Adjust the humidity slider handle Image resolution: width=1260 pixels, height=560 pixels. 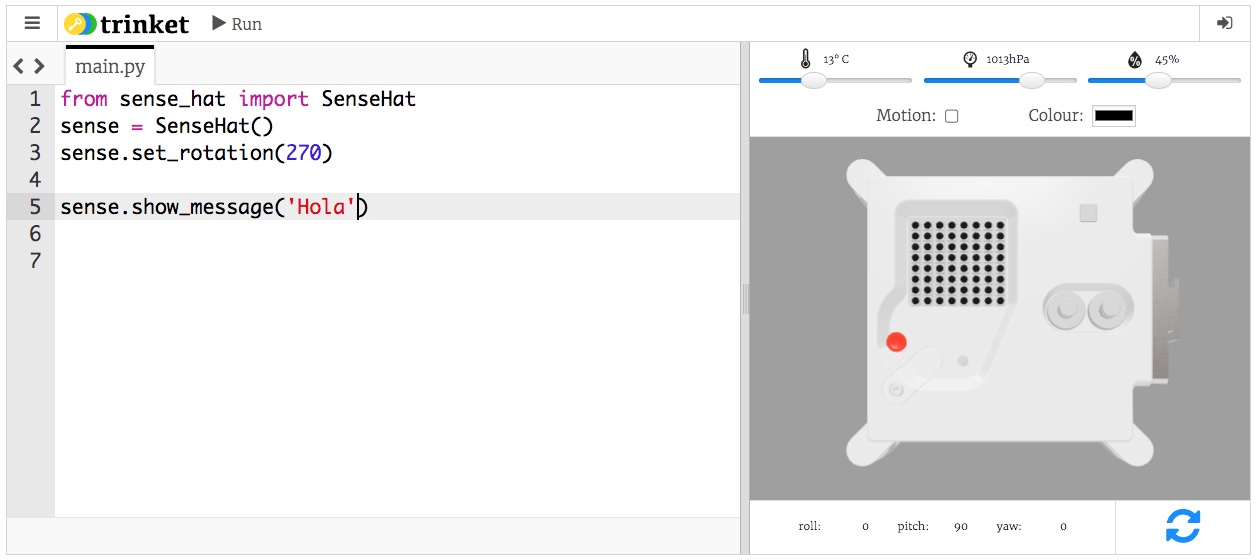[x=1158, y=80]
